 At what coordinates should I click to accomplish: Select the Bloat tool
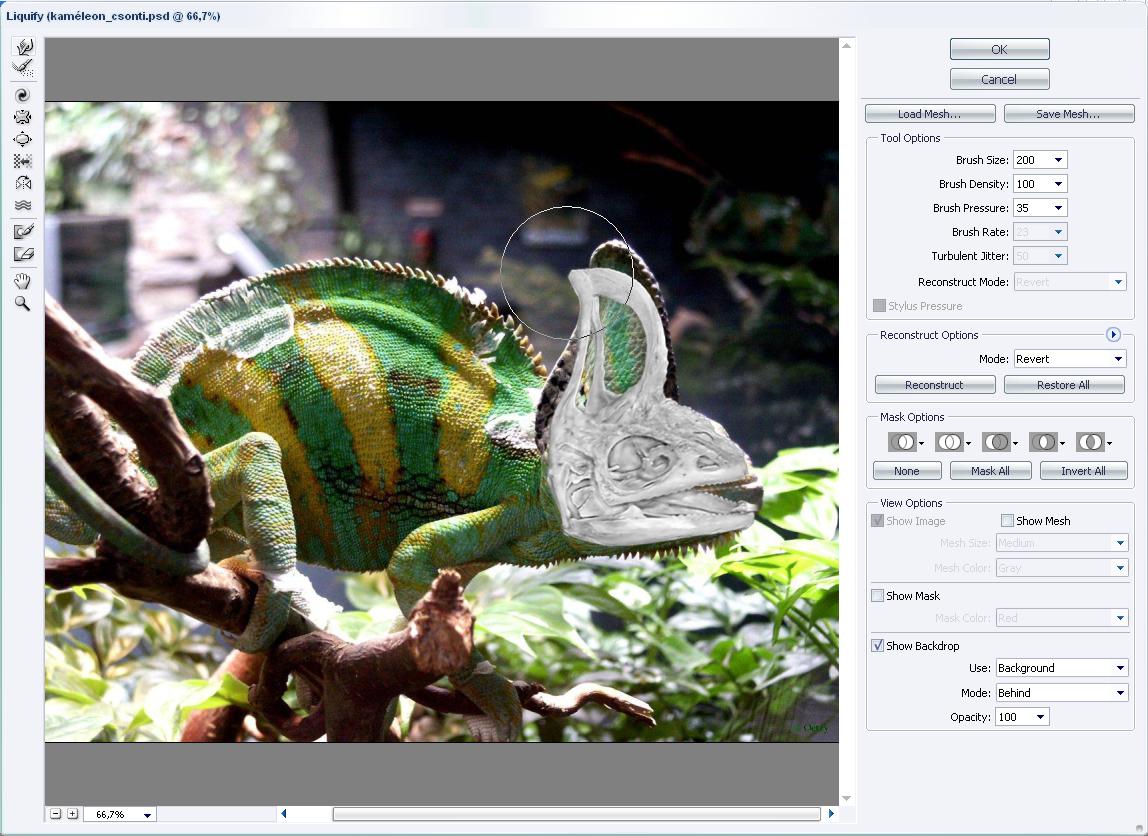point(23,139)
